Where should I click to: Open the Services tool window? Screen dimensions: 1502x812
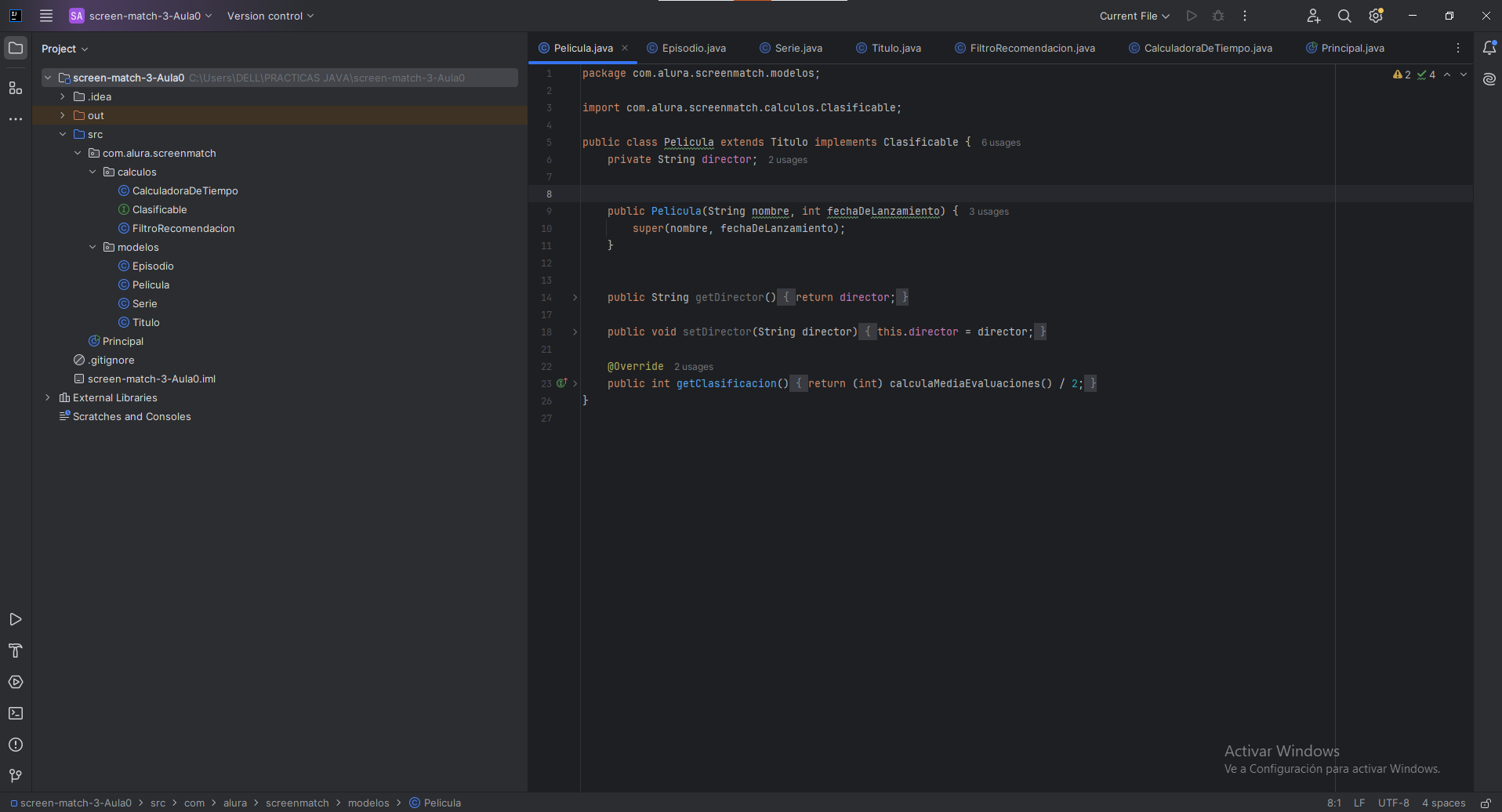click(x=15, y=682)
